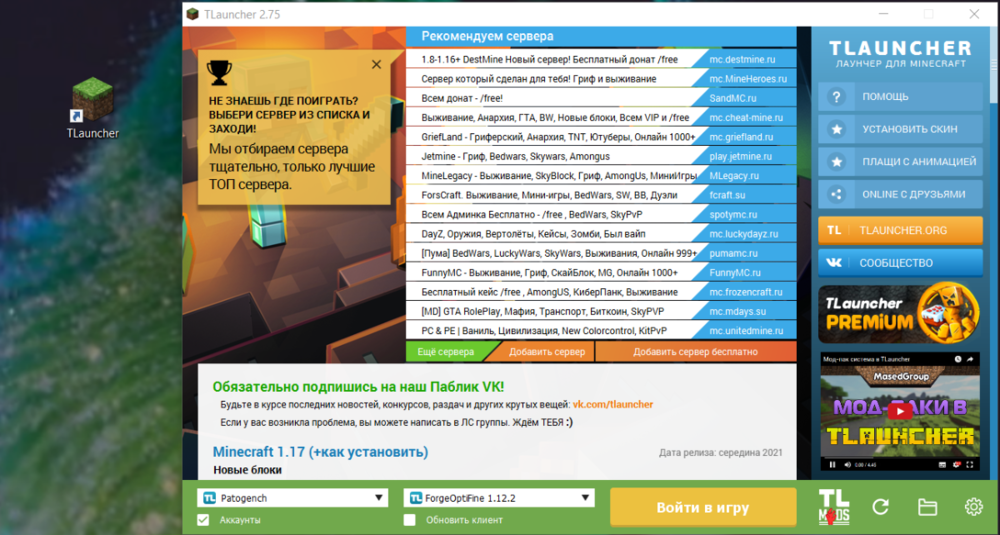This screenshot has width=1000, height=535.
Task: Click the VK logo icon
Action: (834, 263)
